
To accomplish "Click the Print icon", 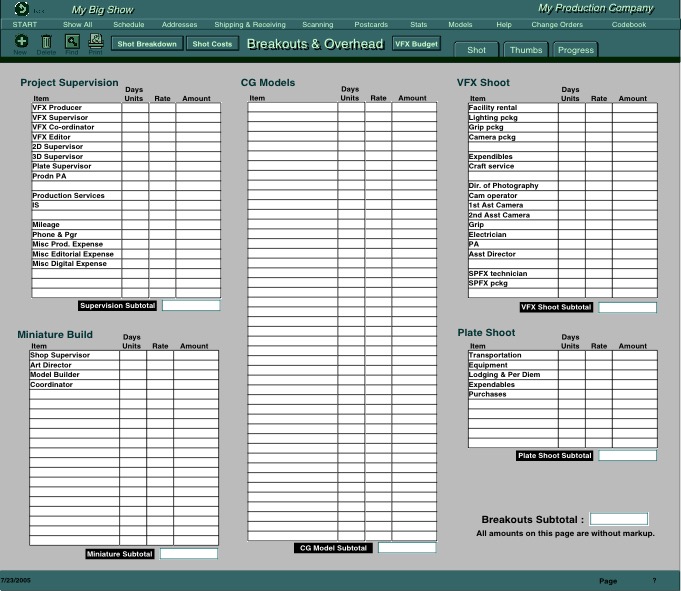I will (x=96, y=42).
